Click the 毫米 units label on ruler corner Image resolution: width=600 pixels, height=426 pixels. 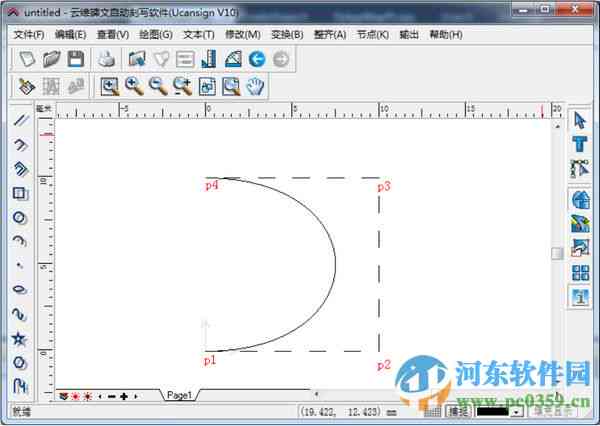tap(44, 109)
